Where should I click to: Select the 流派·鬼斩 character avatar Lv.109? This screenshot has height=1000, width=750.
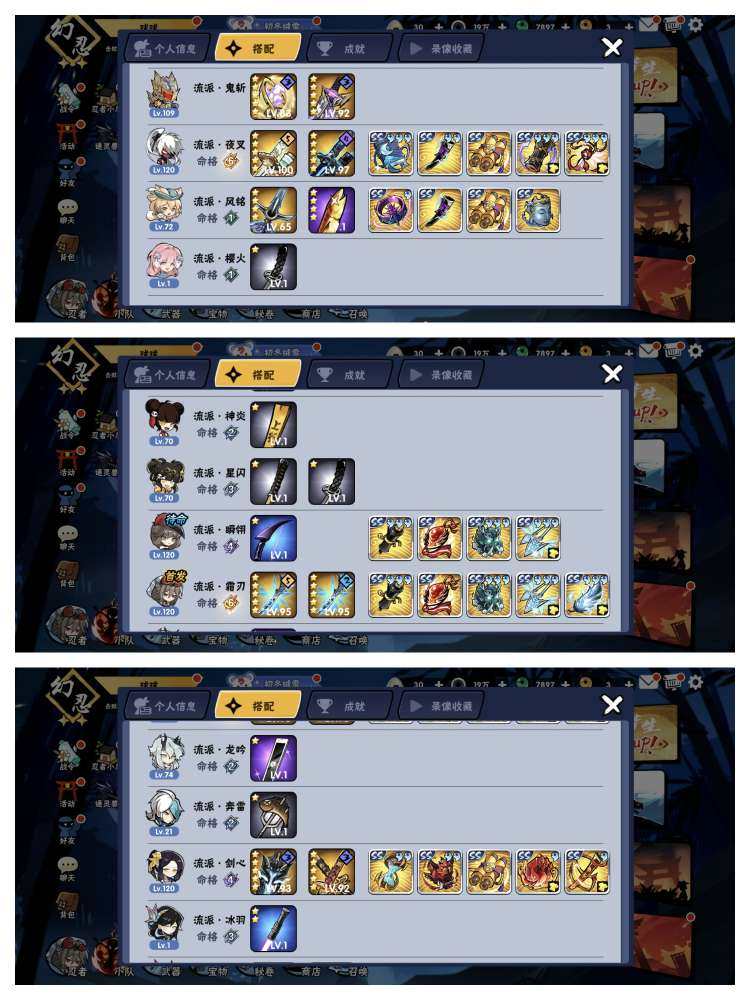[164, 94]
